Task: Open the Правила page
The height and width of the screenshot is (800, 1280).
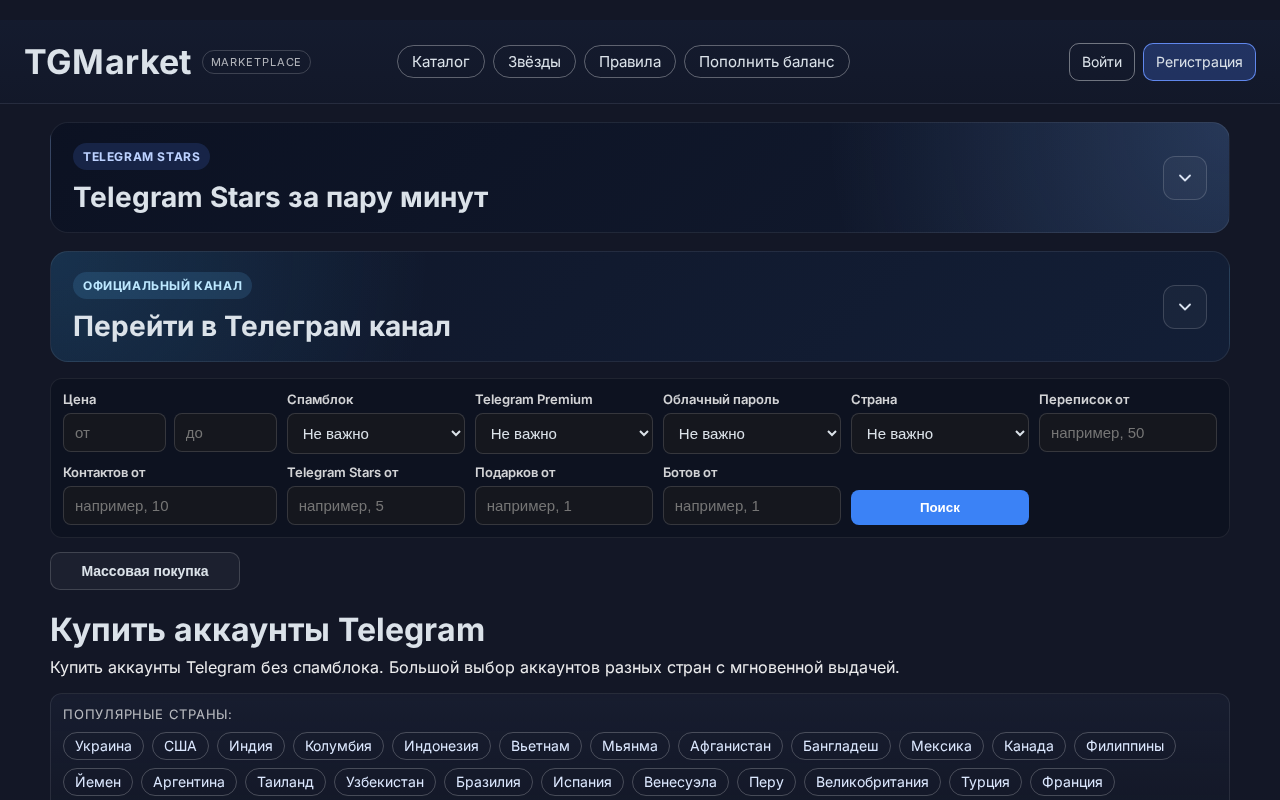Action: pos(630,62)
